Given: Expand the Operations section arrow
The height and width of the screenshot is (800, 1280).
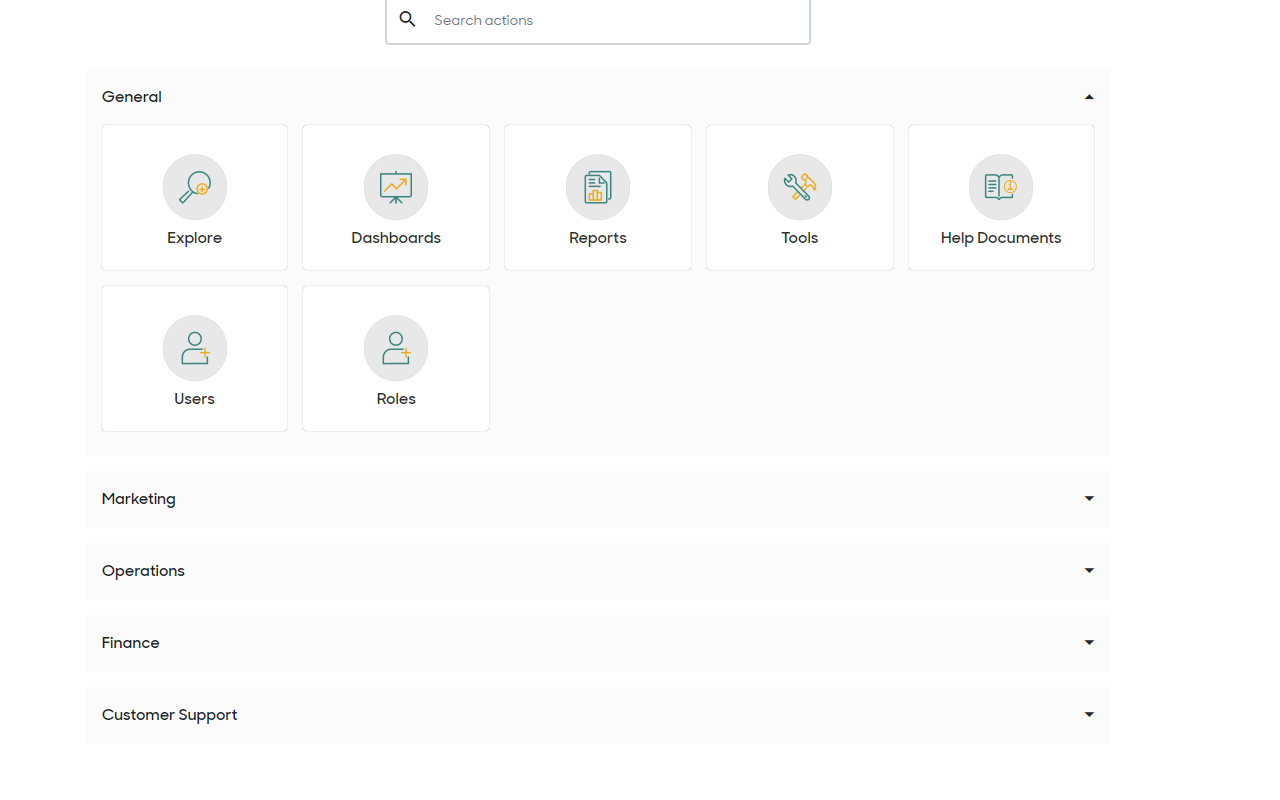Looking at the screenshot, I should [x=1089, y=571].
